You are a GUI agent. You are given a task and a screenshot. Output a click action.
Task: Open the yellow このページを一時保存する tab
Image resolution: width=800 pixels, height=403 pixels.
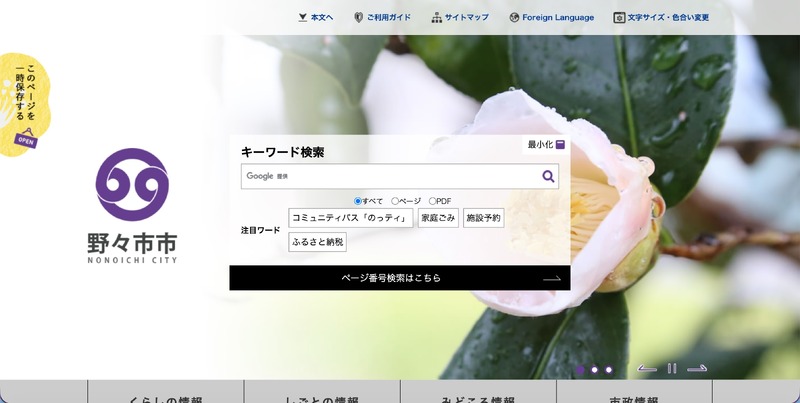[x=24, y=105]
